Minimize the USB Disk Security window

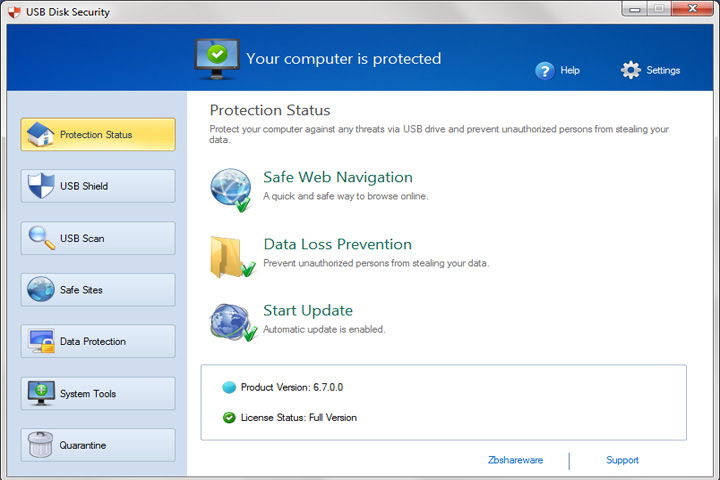click(634, 9)
